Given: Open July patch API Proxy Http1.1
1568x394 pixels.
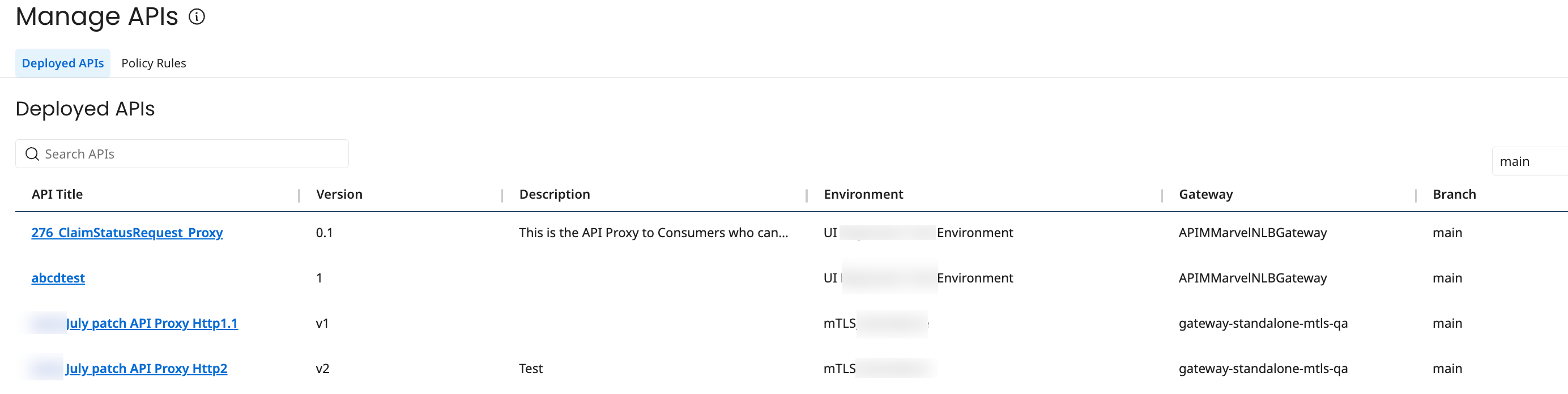Looking at the screenshot, I should coord(152,323).
